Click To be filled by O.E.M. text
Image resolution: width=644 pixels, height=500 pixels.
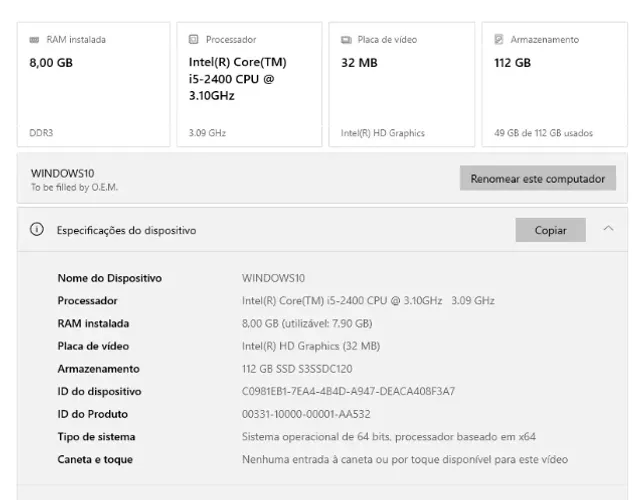click(74, 187)
